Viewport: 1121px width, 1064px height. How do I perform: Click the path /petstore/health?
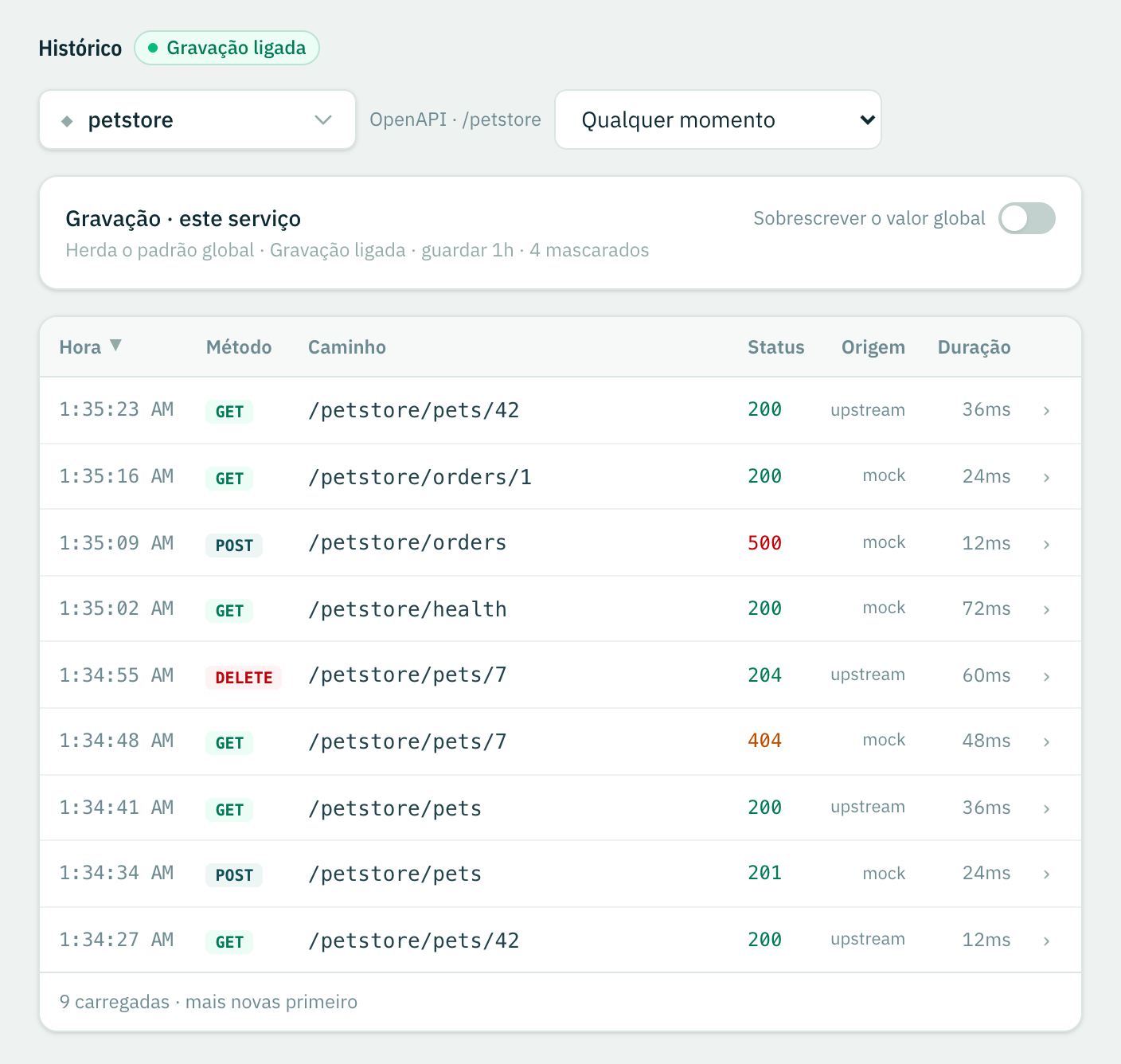tap(408, 609)
